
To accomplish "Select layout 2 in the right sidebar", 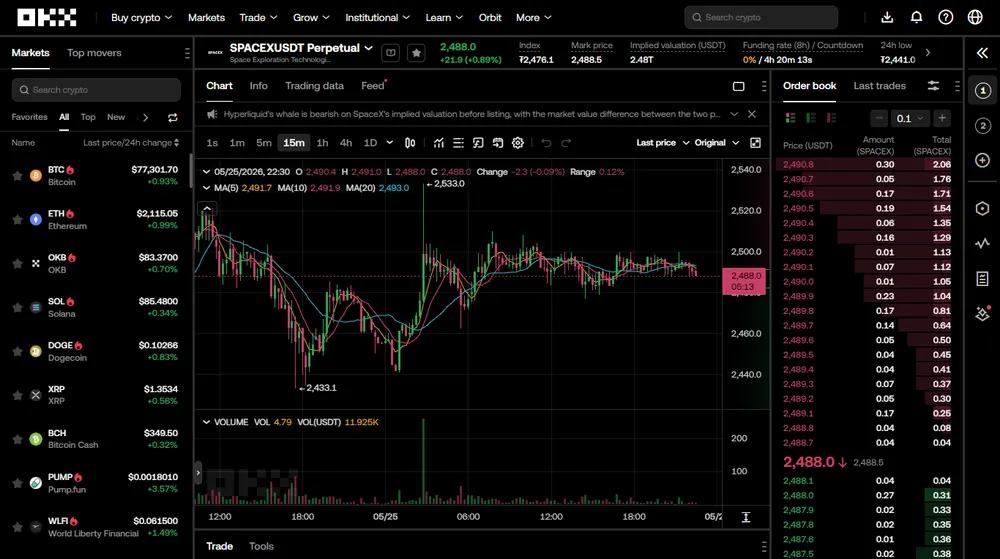I will 983,126.
